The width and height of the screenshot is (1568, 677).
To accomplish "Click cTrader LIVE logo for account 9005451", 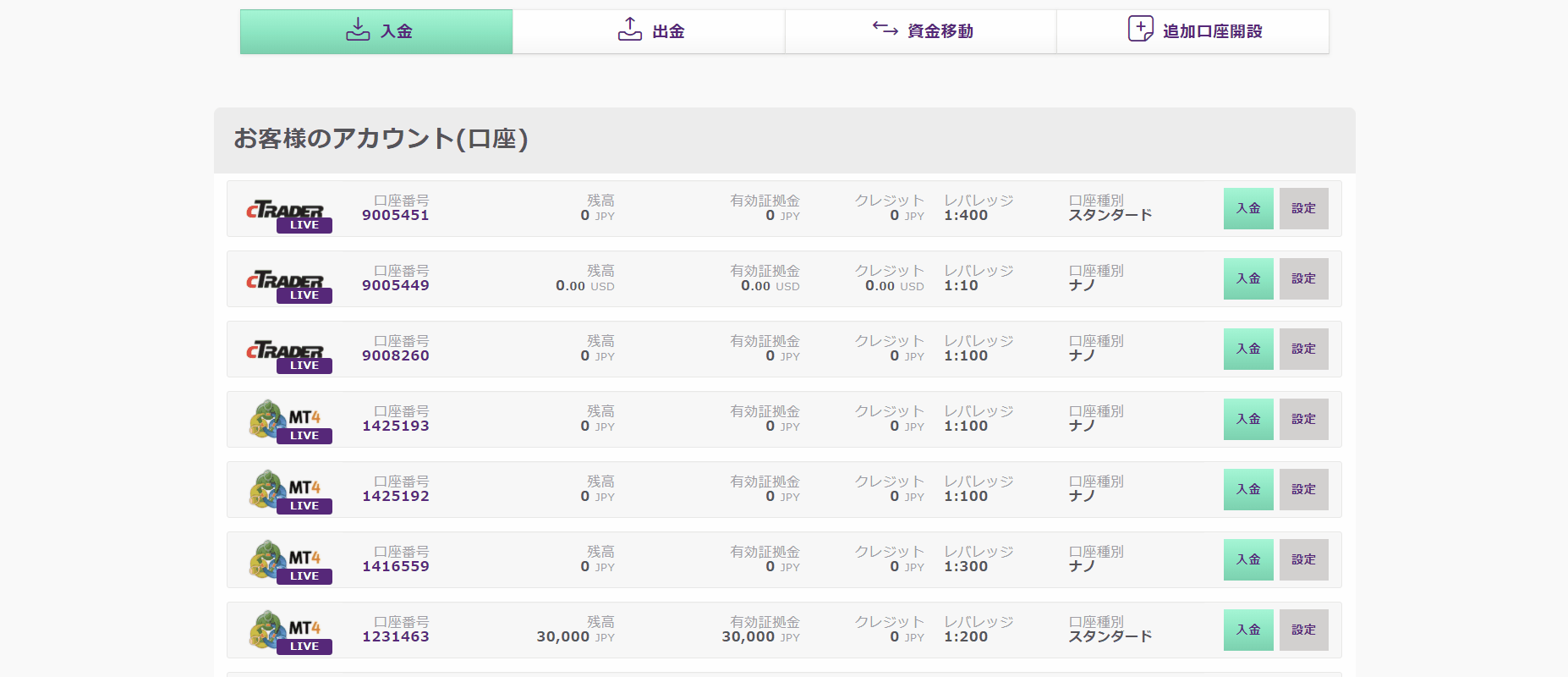I will click(288, 216).
